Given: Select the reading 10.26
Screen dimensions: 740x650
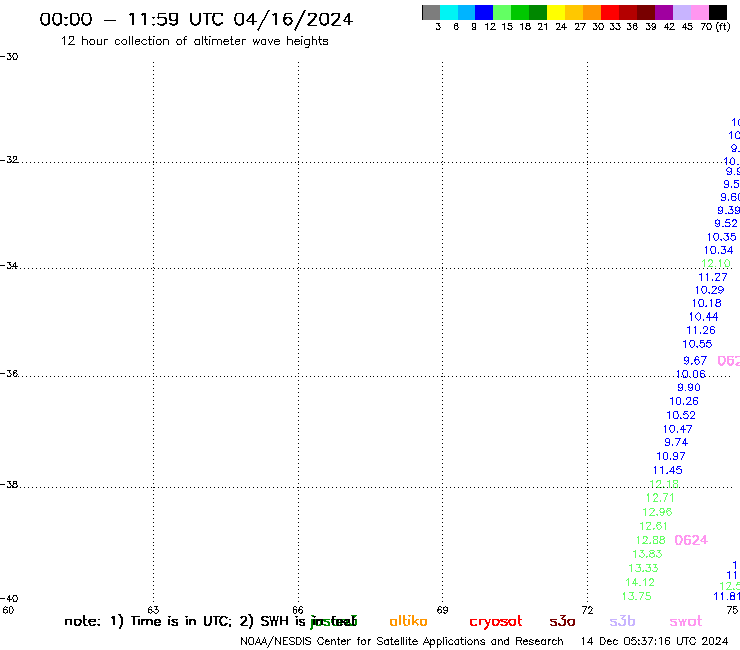Looking at the screenshot, I should click(684, 402).
